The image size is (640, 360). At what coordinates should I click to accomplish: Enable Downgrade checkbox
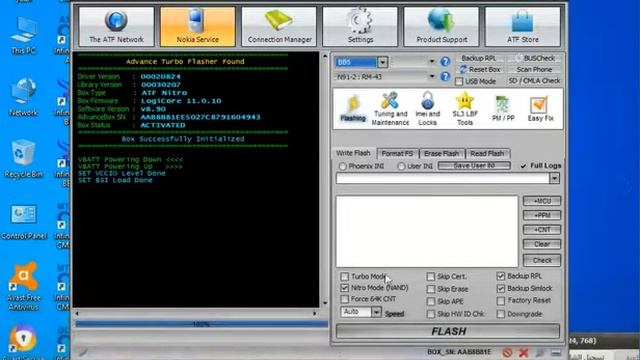(501, 314)
